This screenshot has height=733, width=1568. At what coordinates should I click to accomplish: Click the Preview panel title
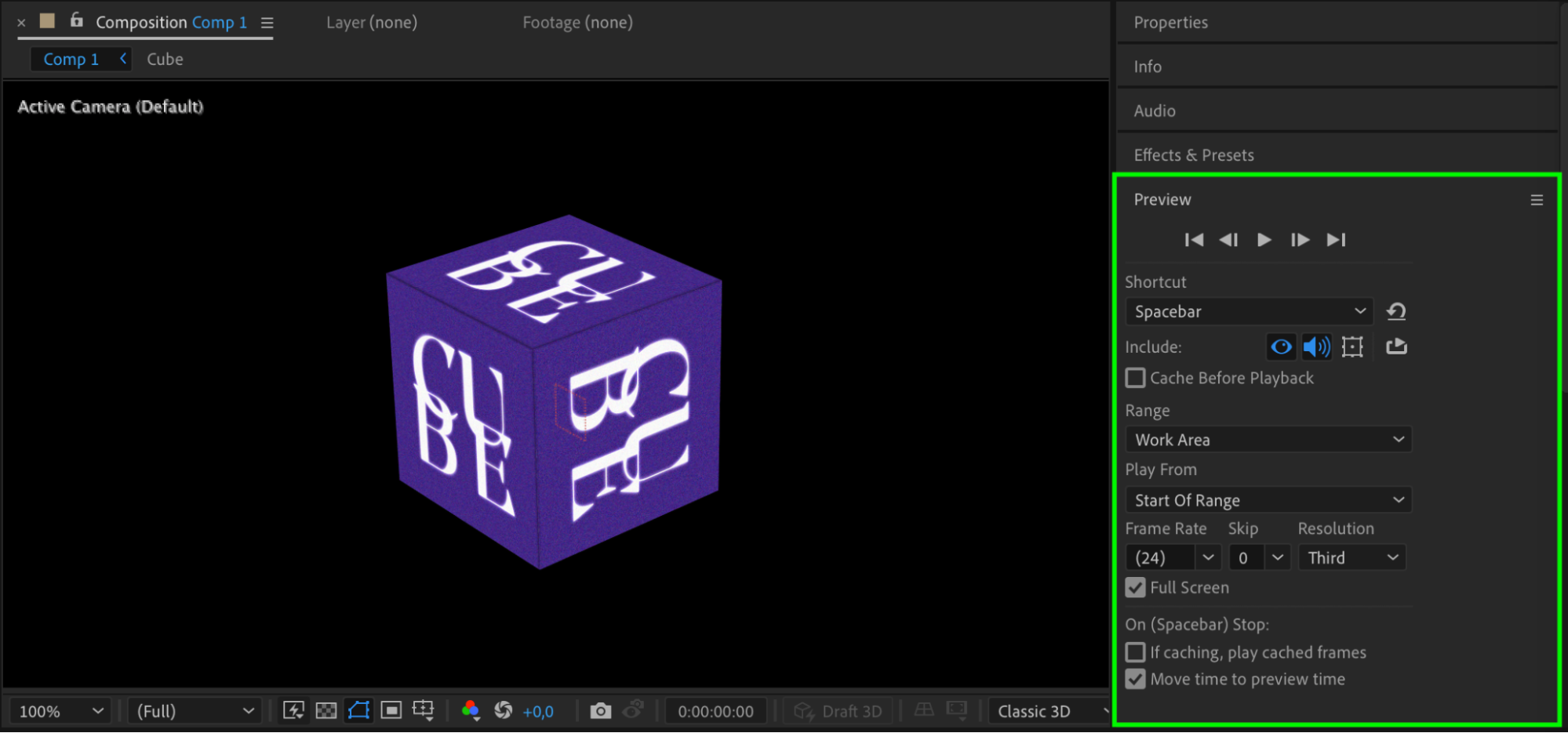(1162, 200)
